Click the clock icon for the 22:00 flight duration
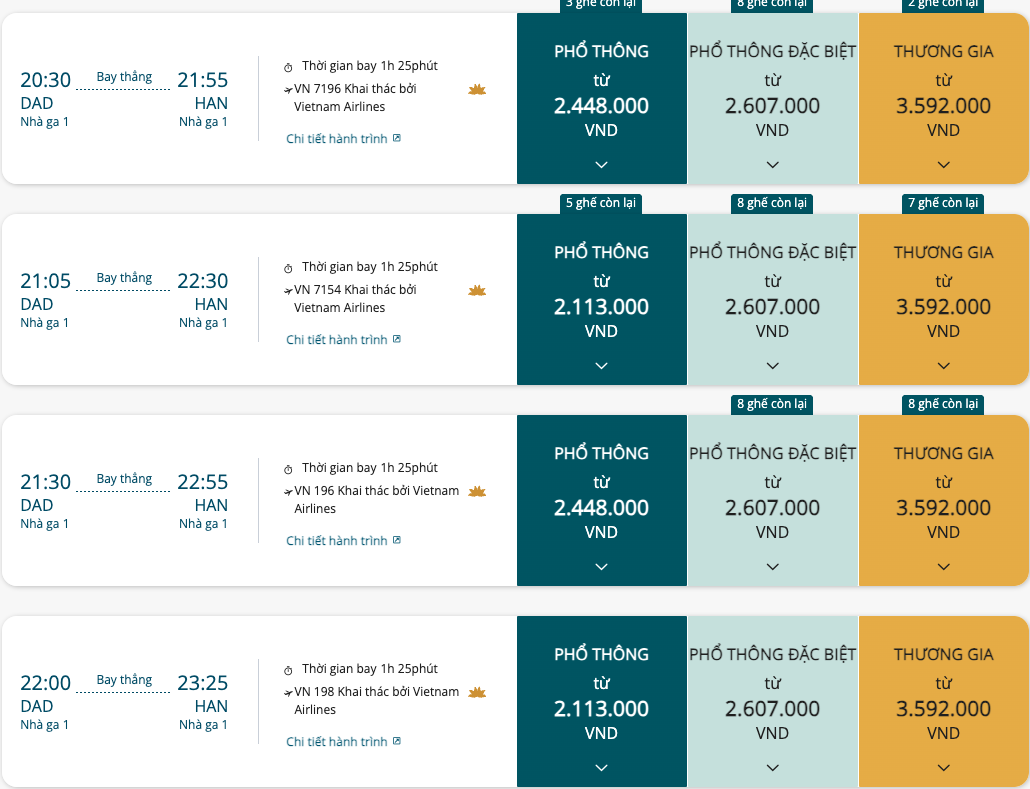This screenshot has width=1030, height=789. 288,670
